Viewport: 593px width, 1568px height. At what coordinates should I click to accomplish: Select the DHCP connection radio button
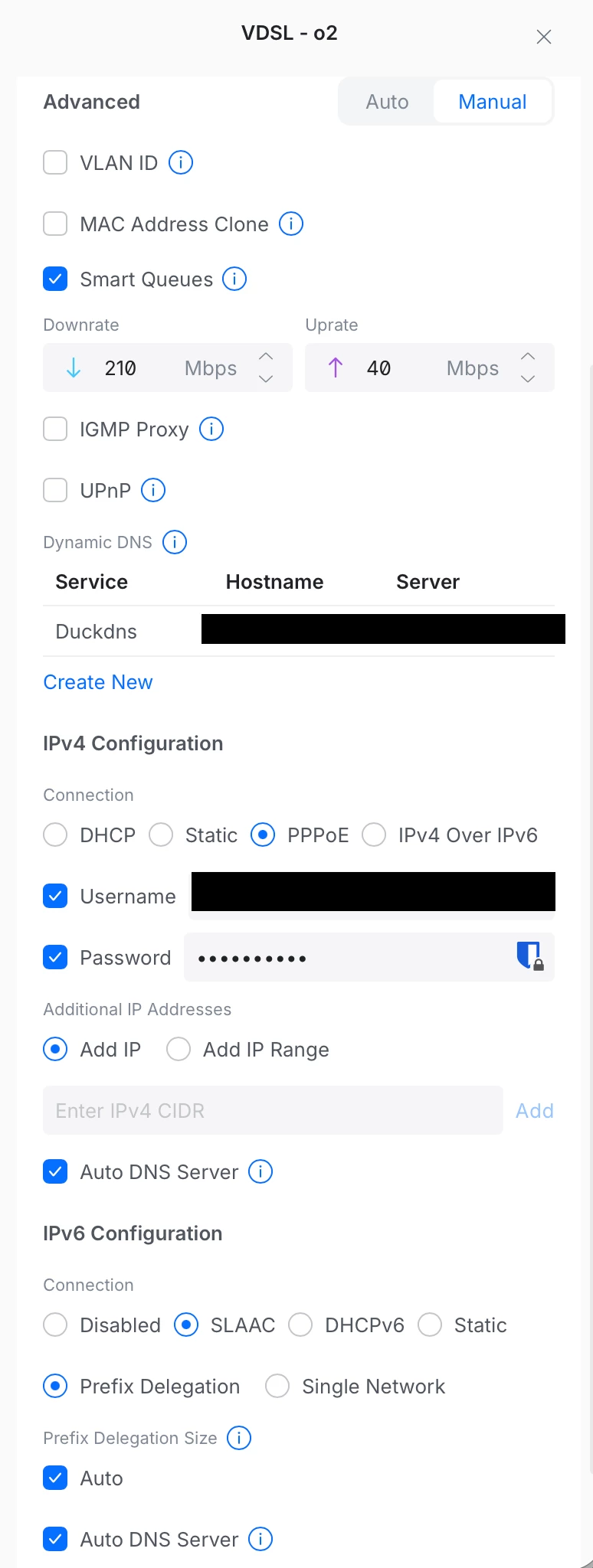[55, 835]
